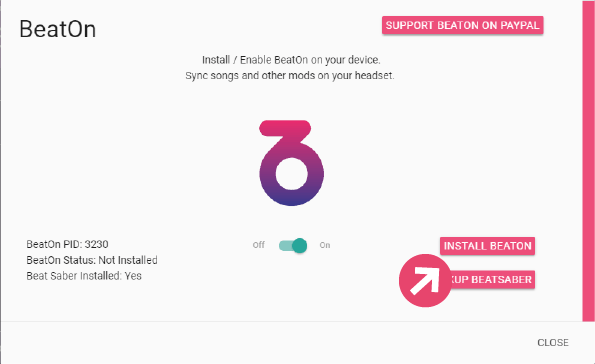The width and height of the screenshot is (595, 364).
Task: Click the Off label beside the switch
Action: coord(258,245)
